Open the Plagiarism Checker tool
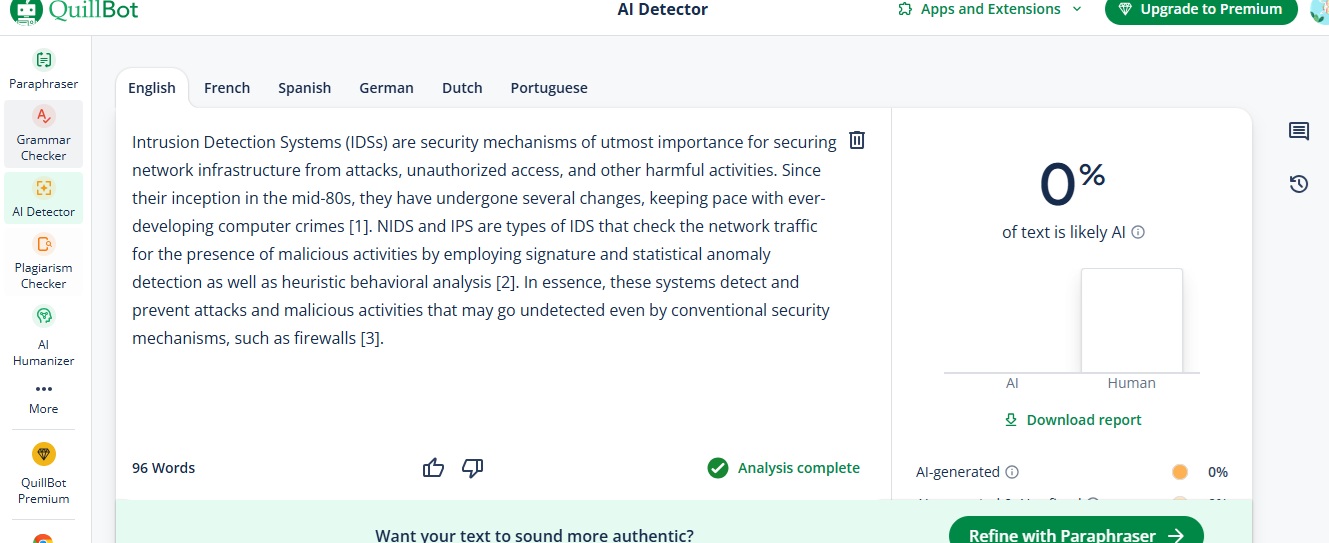 click(43, 260)
